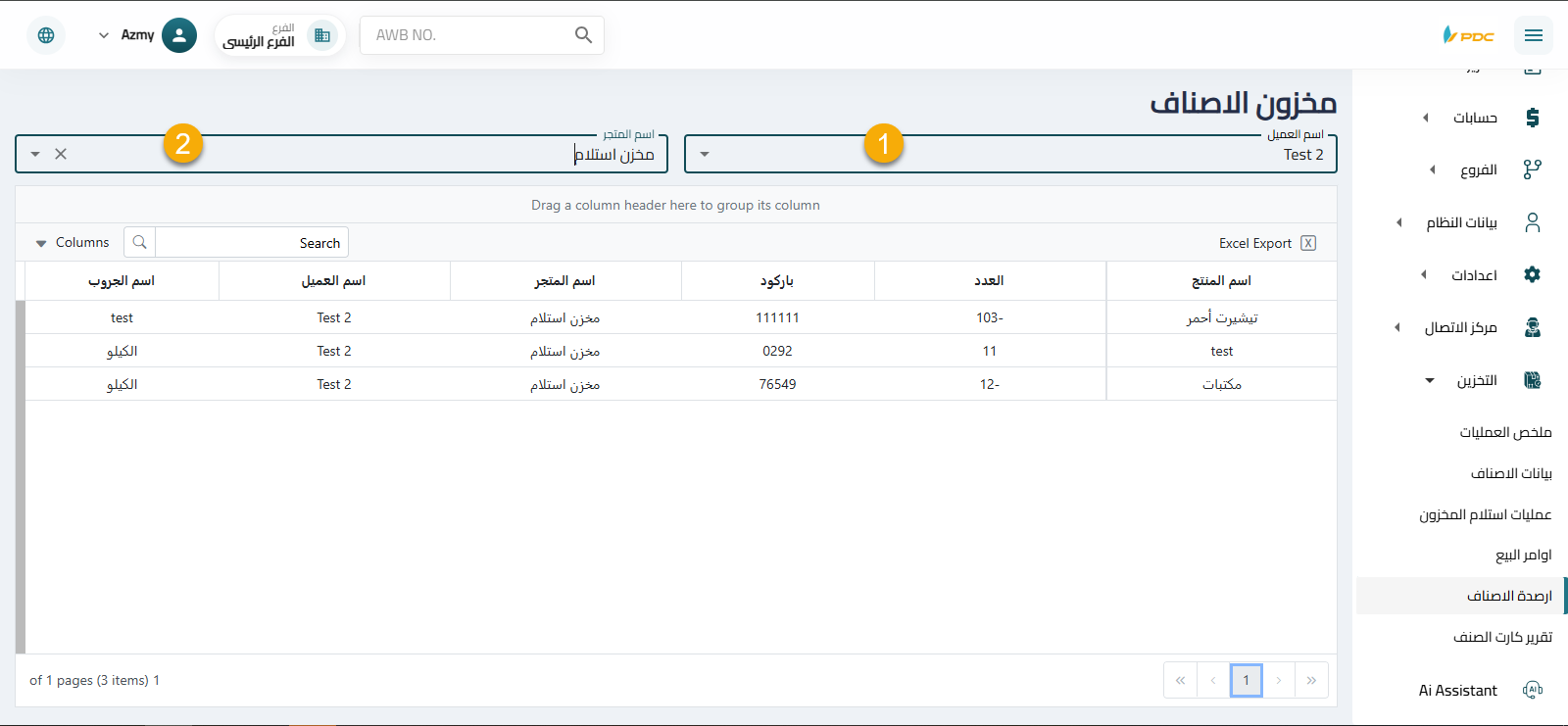Image resolution: width=1568 pixels, height=726 pixels.
Task: Click the الفرع الرئيسي branch selector
Action: click(x=279, y=35)
